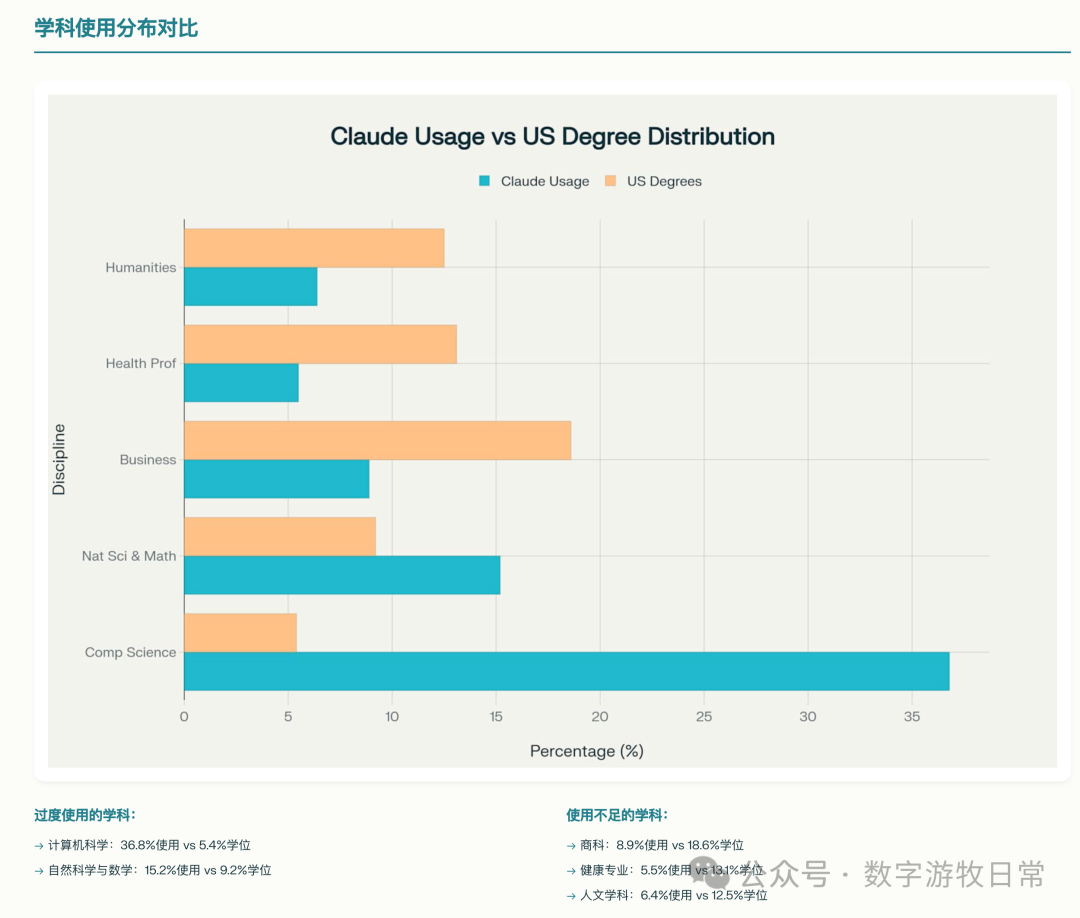Click the 过度使用的学科 heading
This screenshot has width=1080, height=918.
85,815
